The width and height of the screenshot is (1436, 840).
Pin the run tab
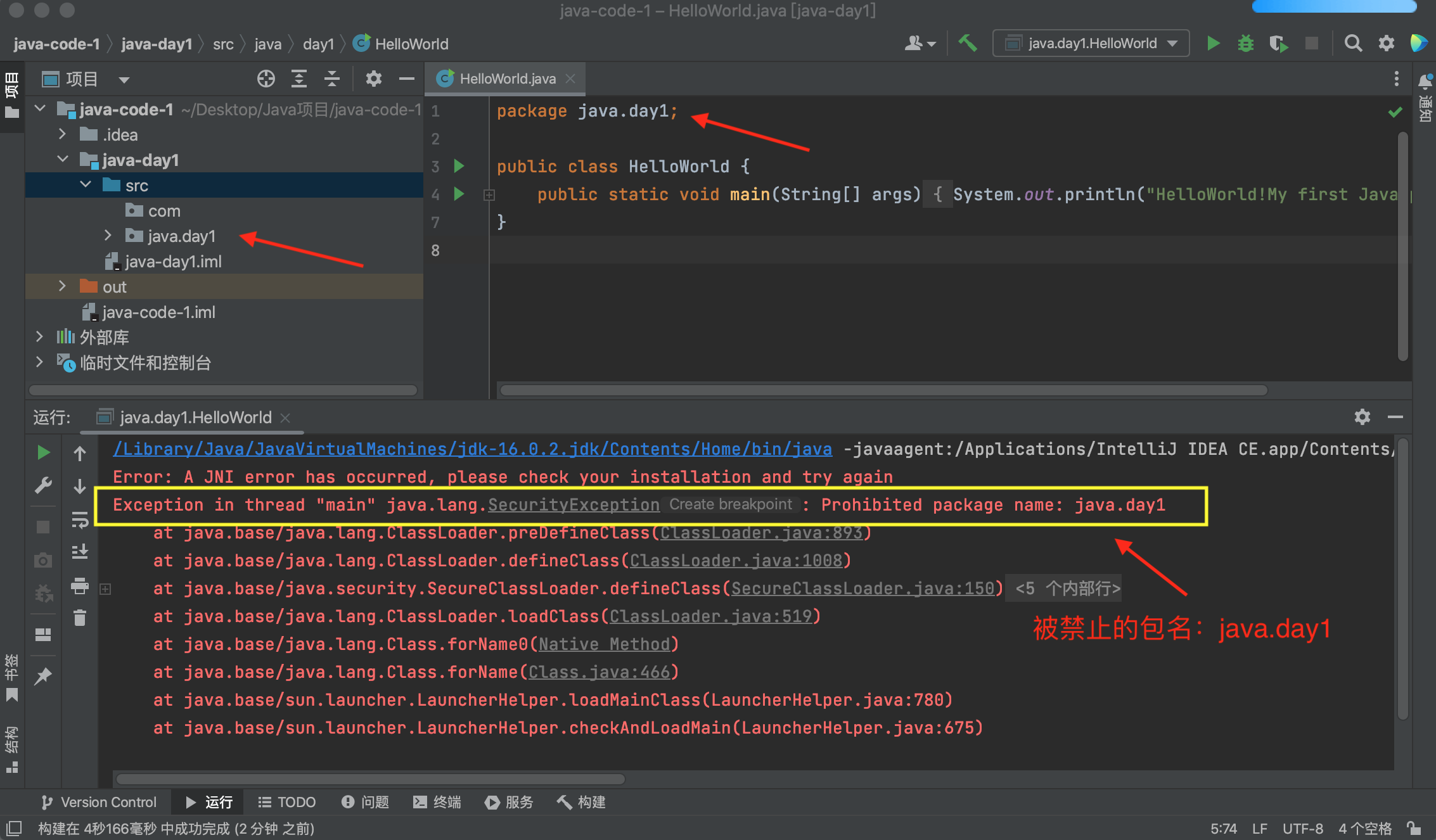click(x=43, y=676)
